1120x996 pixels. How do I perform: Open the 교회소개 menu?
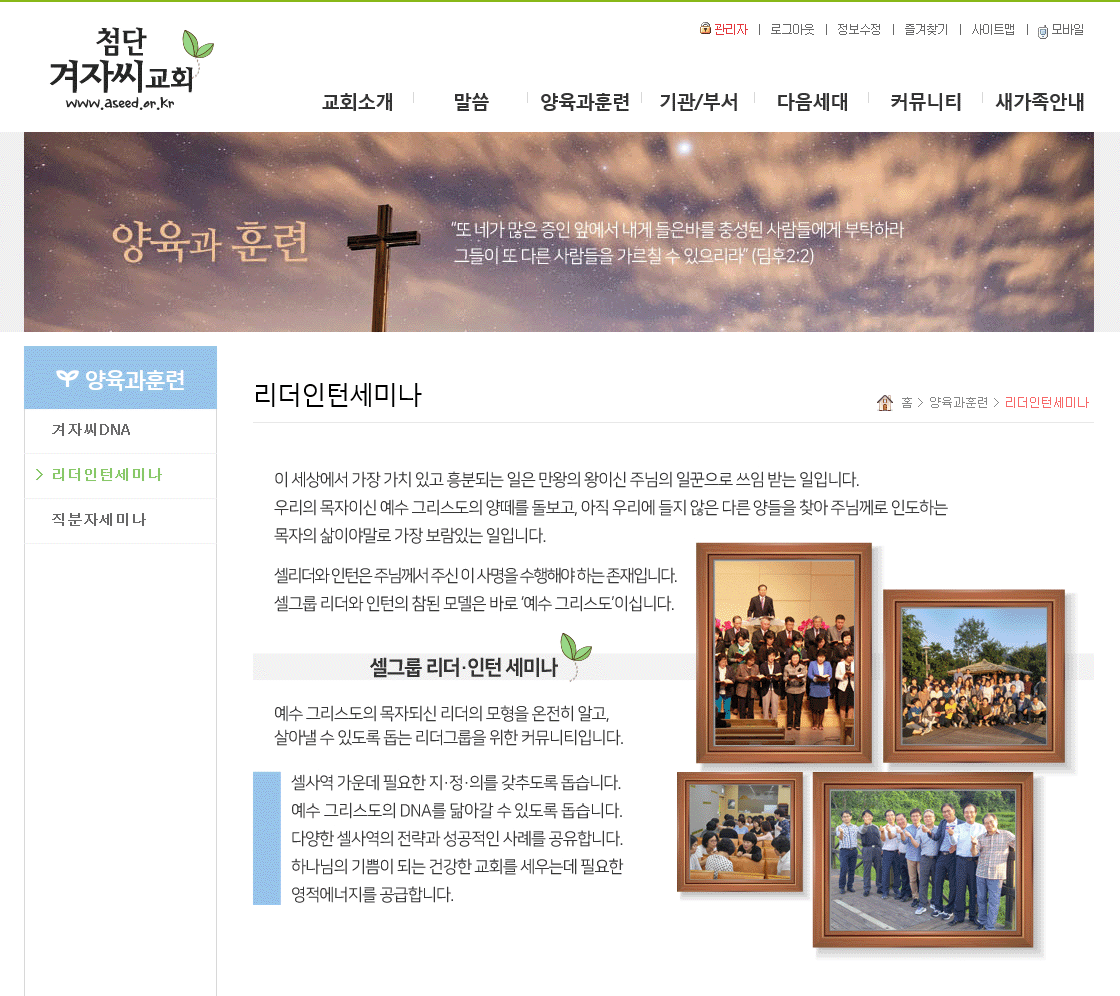point(357,101)
